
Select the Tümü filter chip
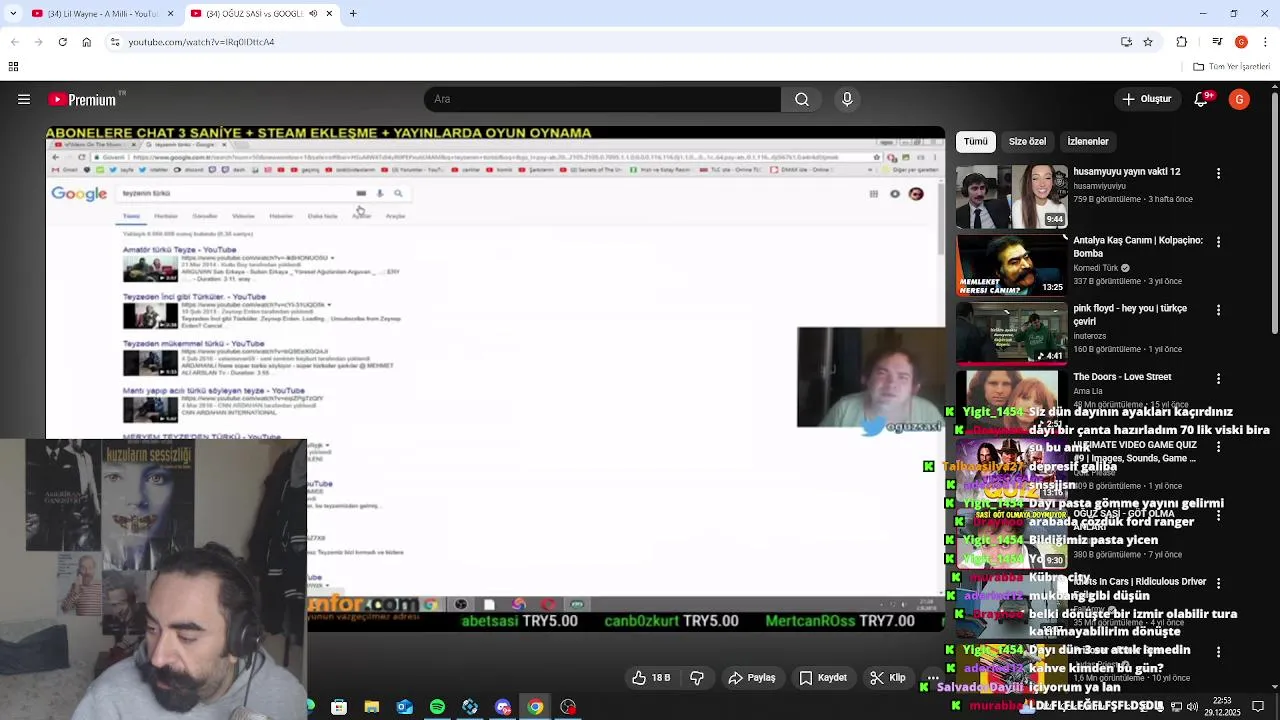976,141
